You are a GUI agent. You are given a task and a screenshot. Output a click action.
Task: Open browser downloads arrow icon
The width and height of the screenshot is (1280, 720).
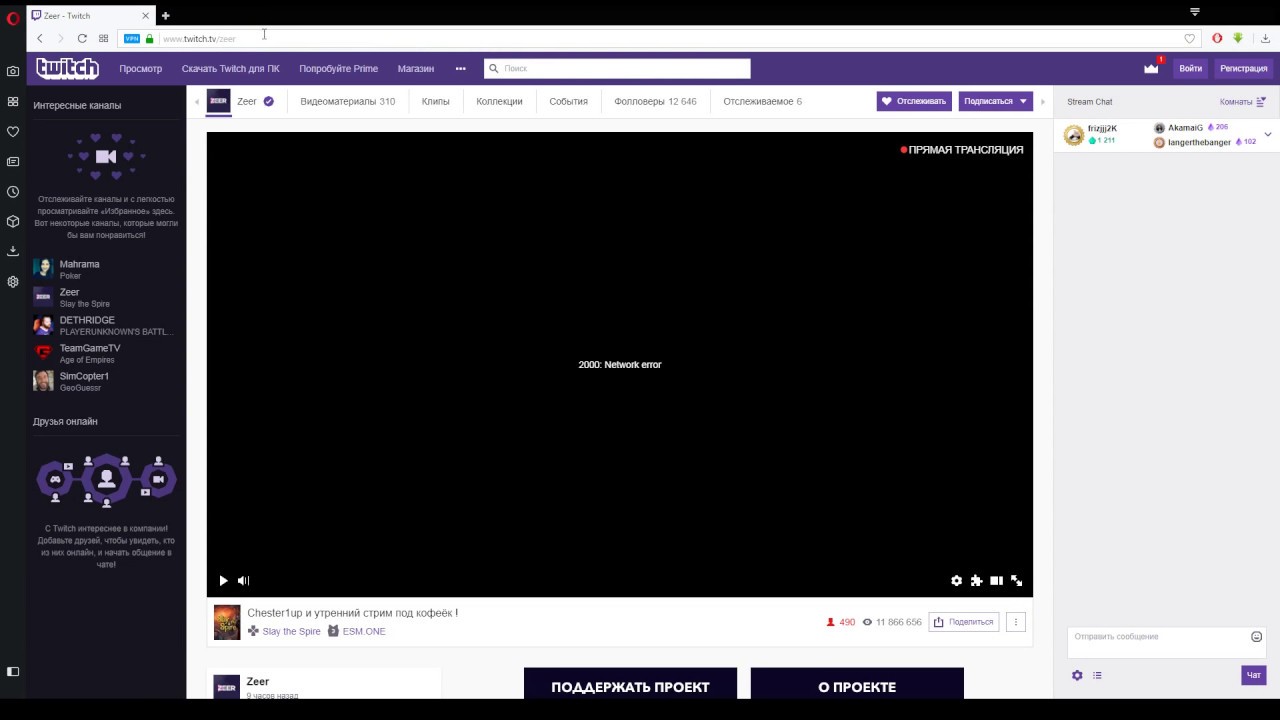(1265, 38)
